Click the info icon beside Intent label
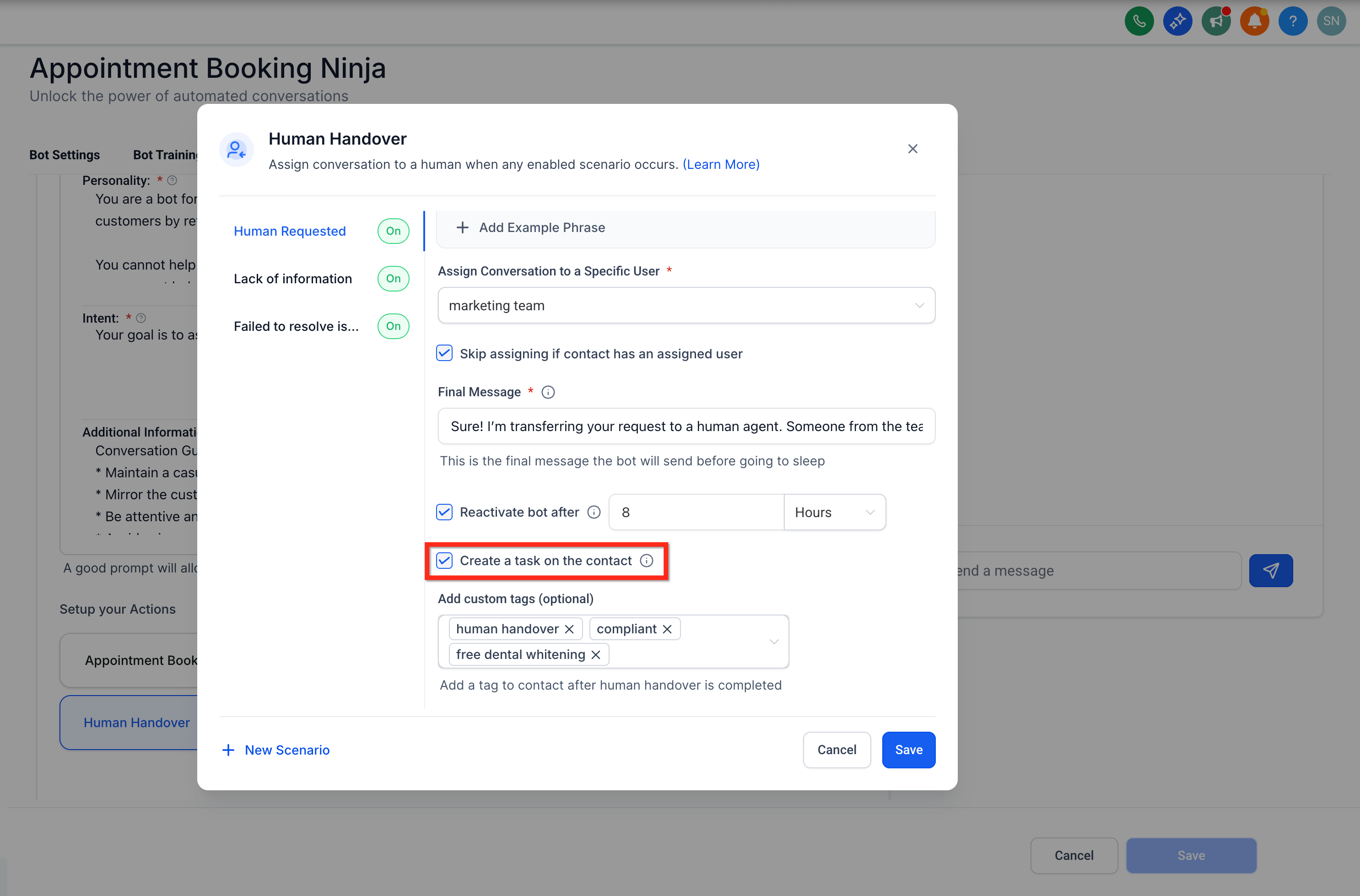 [141, 318]
